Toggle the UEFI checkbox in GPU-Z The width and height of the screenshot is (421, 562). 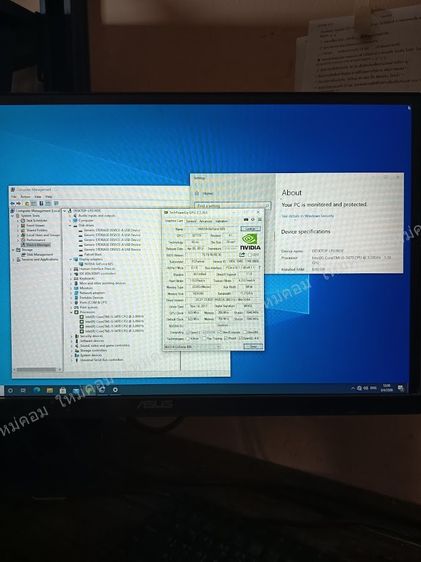pyautogui.click(x=250, y=255)
